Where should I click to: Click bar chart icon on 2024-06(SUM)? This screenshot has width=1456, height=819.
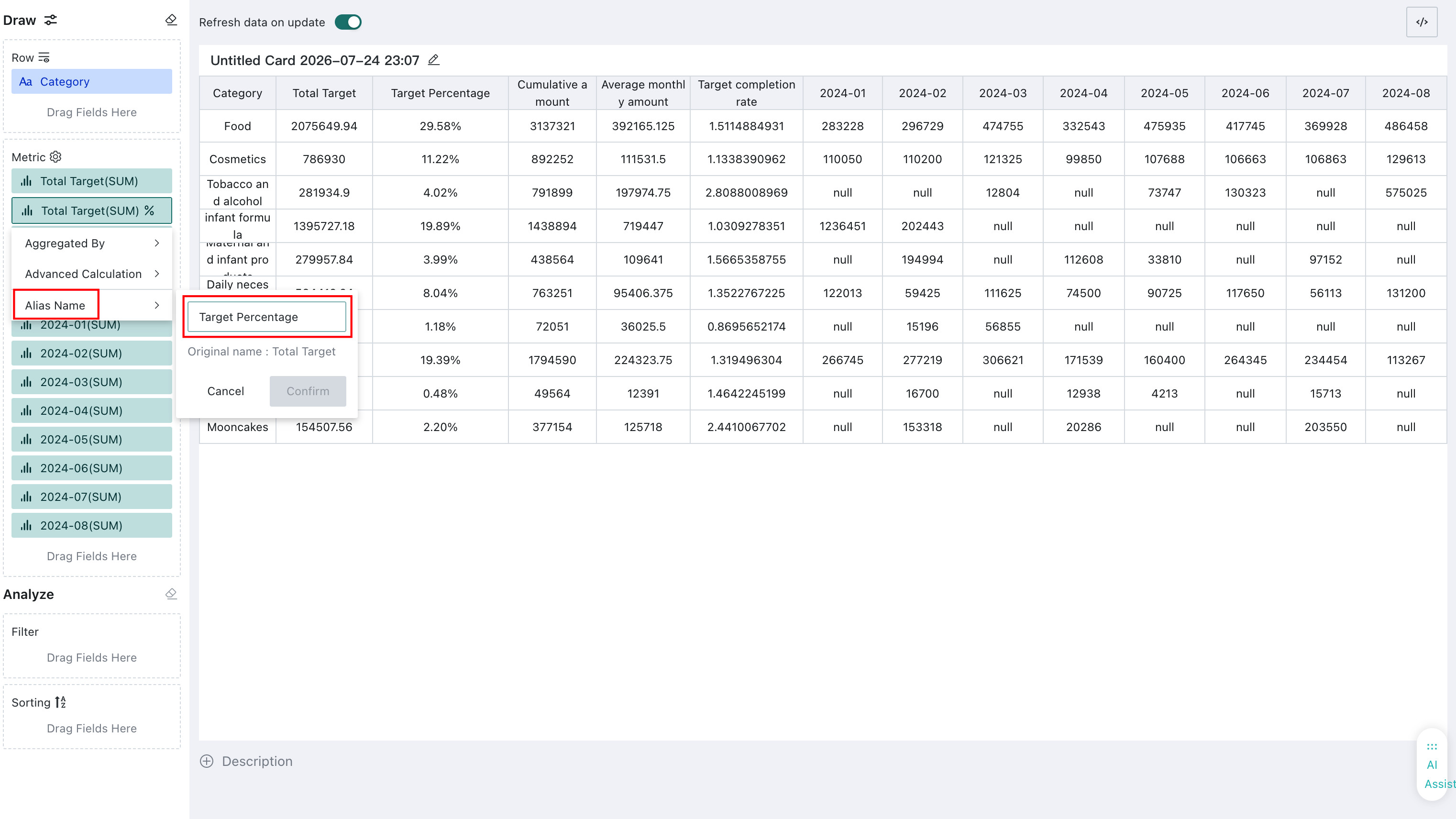click(x=26, y=468)
